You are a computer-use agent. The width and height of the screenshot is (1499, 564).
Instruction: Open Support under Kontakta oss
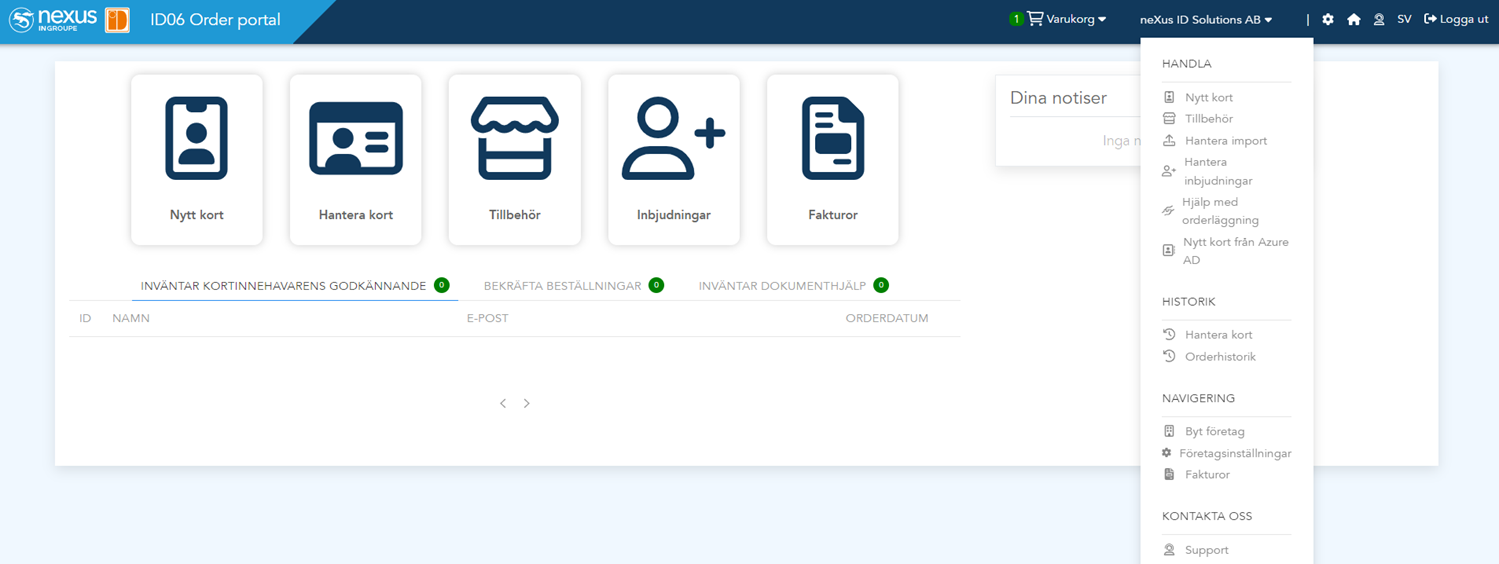[1207, 551]
